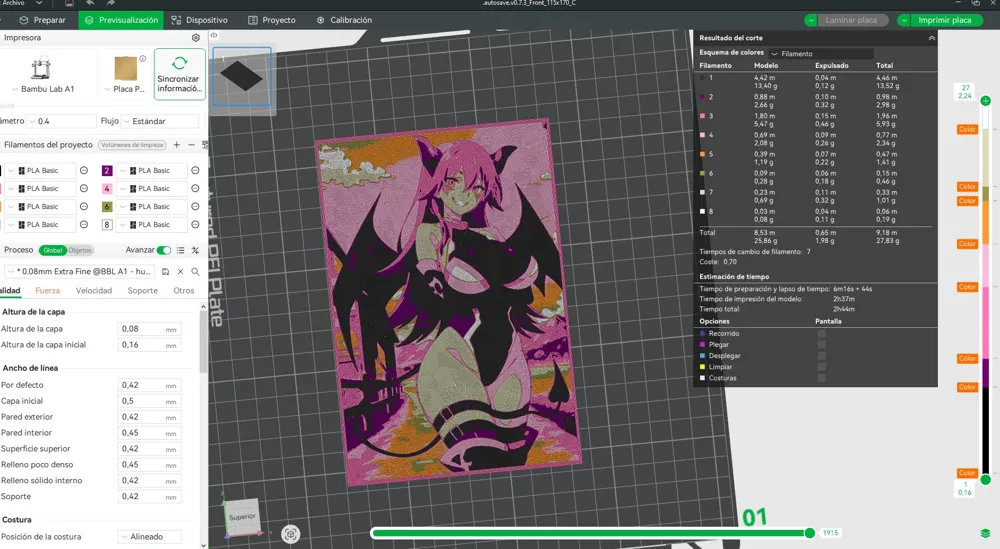This screenshot has width=1000, height=549.
Task: Remove last filament with minus icon
Action: 191,145
